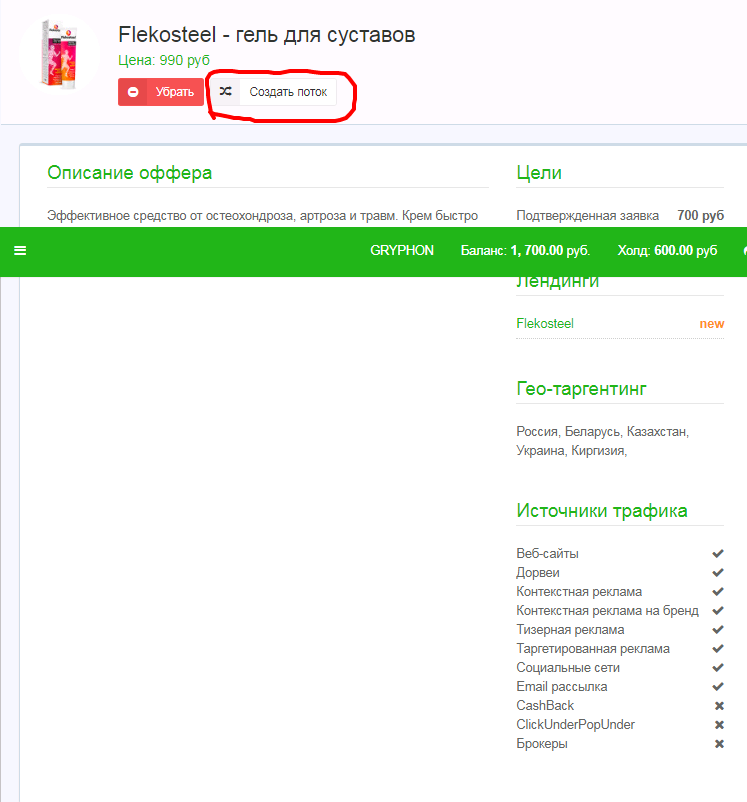Click the Flekosteel product thumbnail image
747x802 pixels.
point(58,54)
